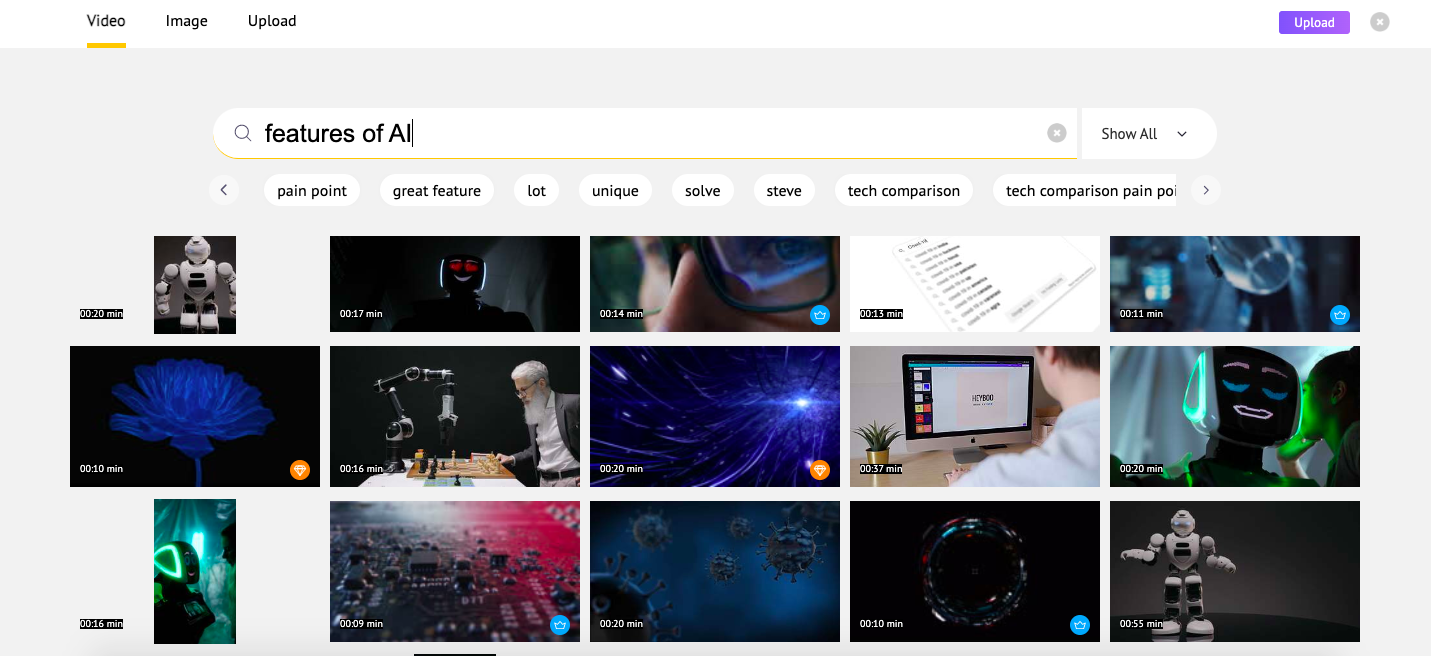Viewport: 1431px width, 656px height.
Task: Click diamond badge on purple light streaks video
Action: click(820, 470)
